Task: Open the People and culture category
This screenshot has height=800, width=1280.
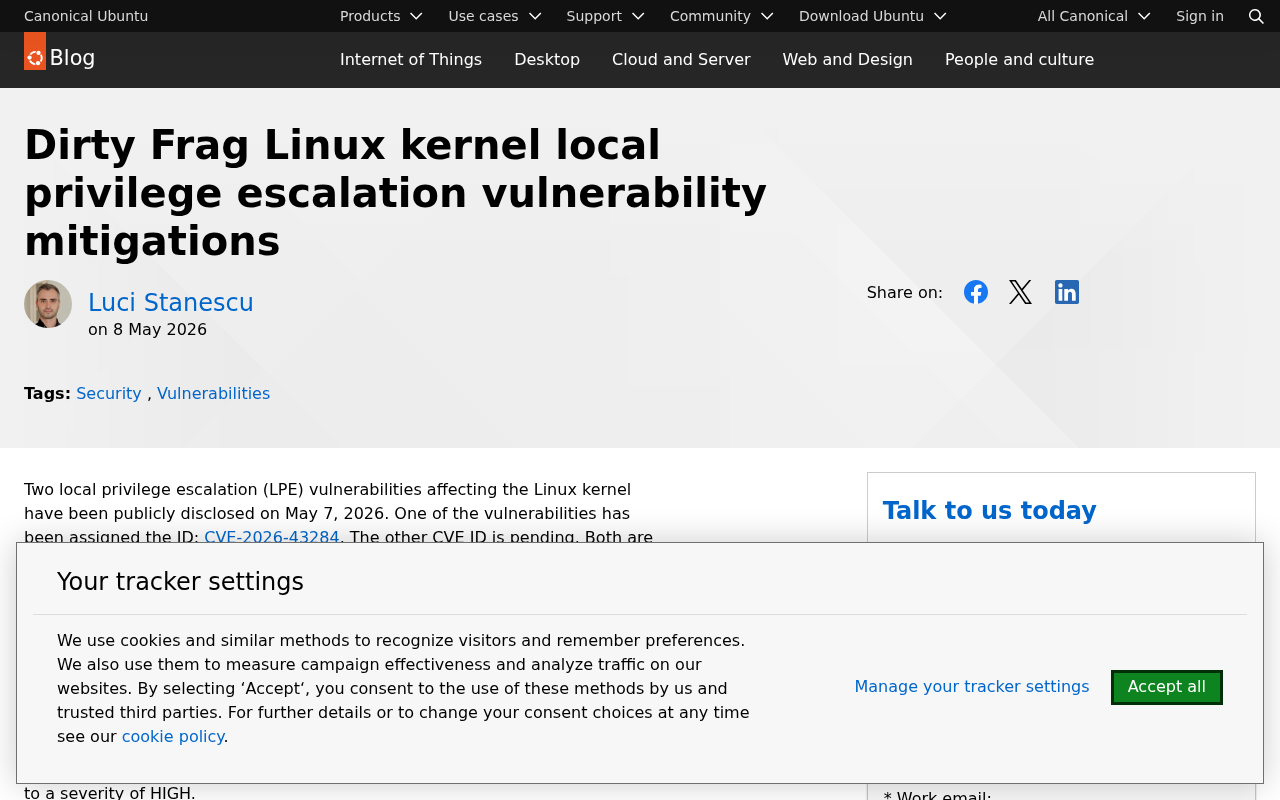Action: click(1019, 59)
